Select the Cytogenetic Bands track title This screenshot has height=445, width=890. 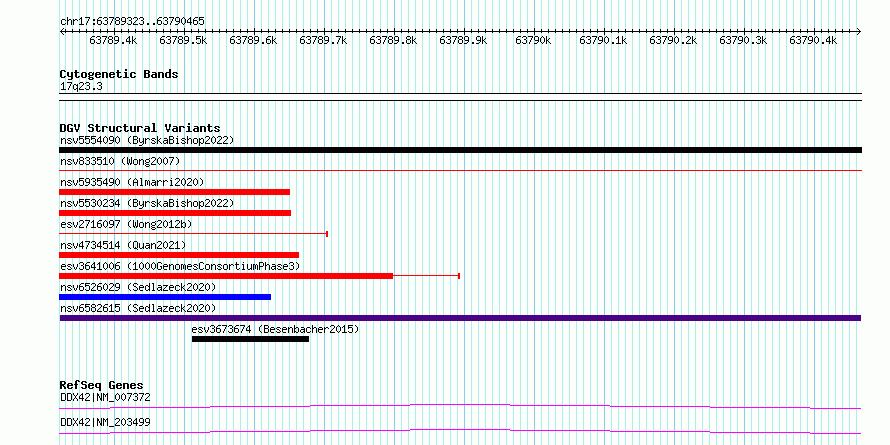(119, 74)
